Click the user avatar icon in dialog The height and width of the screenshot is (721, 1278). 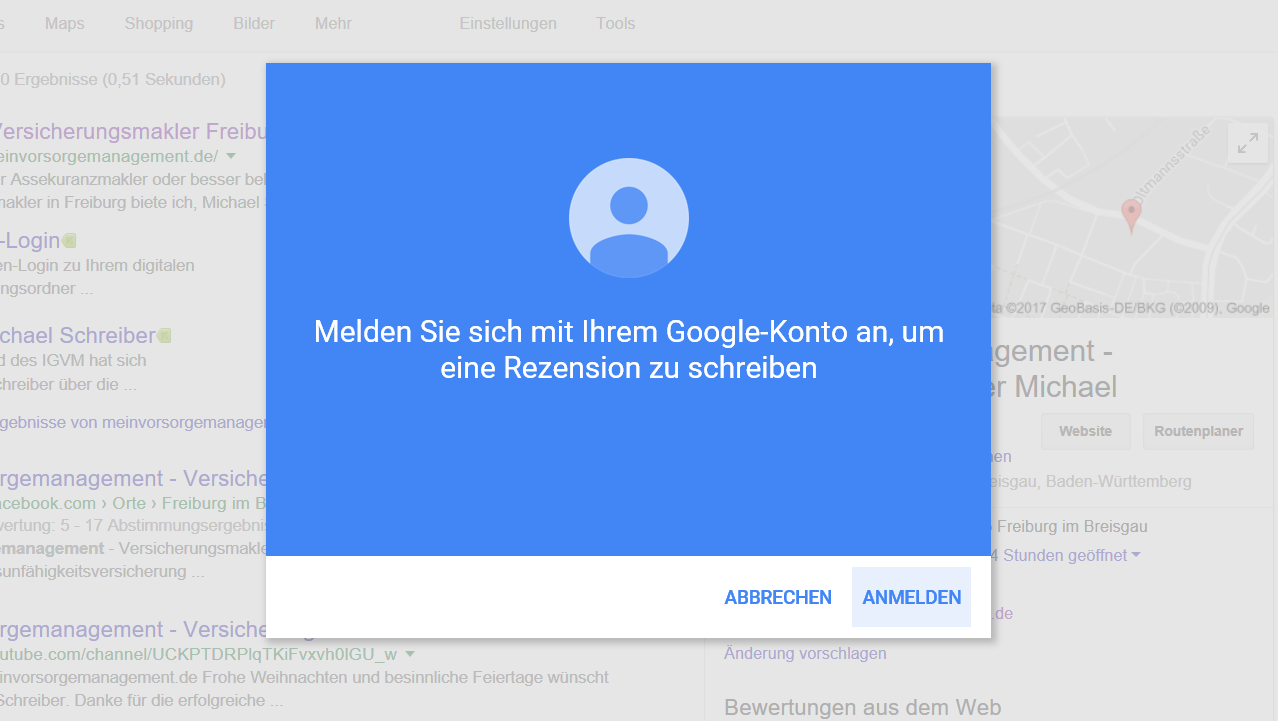pyautogui.click(x=629, y=218)
